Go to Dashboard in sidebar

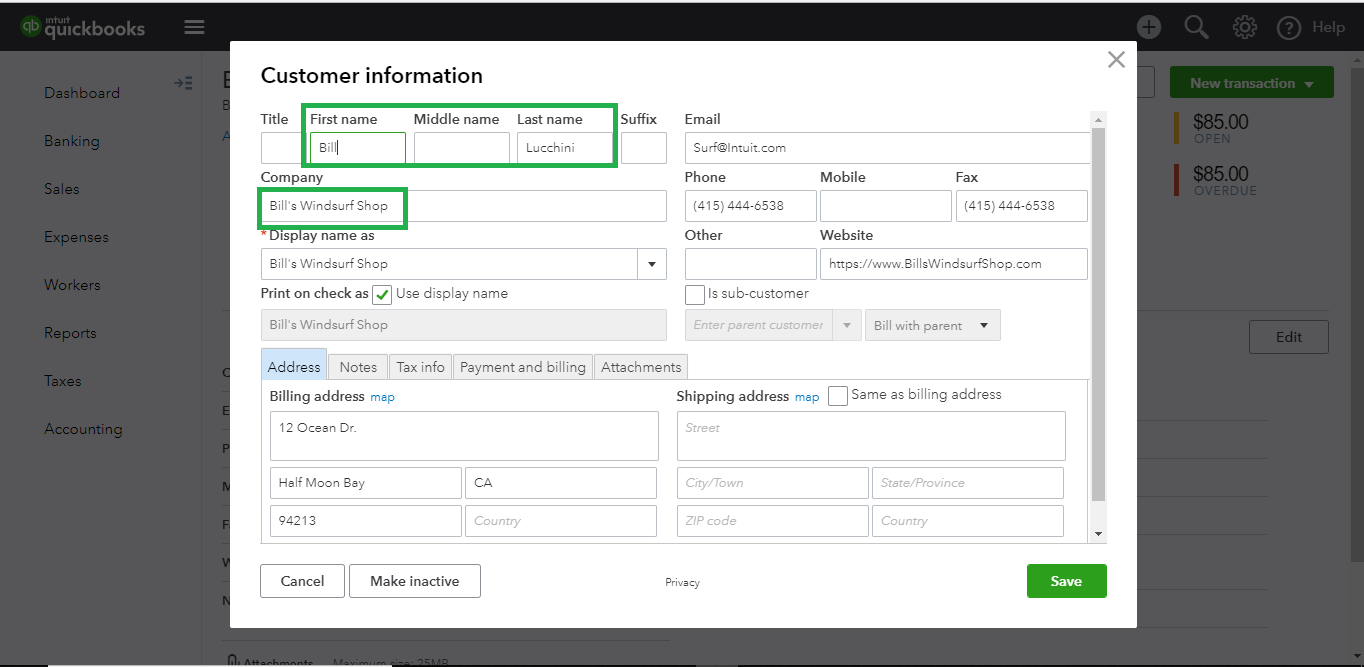pyautogui.click(x=82, y=93)
